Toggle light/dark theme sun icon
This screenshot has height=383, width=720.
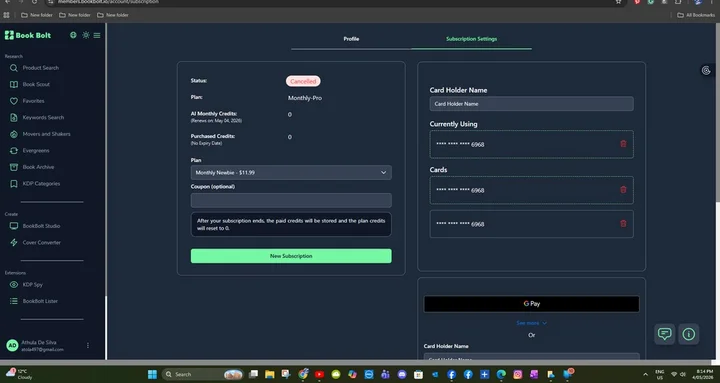click(86, 35)
